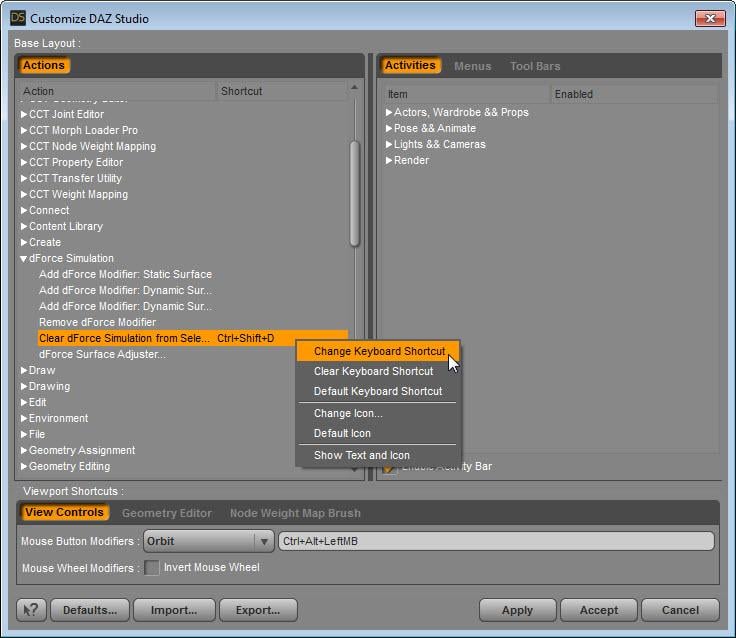Click the Ctrl+Alt+LeftMB shortcut field
Screen dimensions: 736x638
pos(496,541)
